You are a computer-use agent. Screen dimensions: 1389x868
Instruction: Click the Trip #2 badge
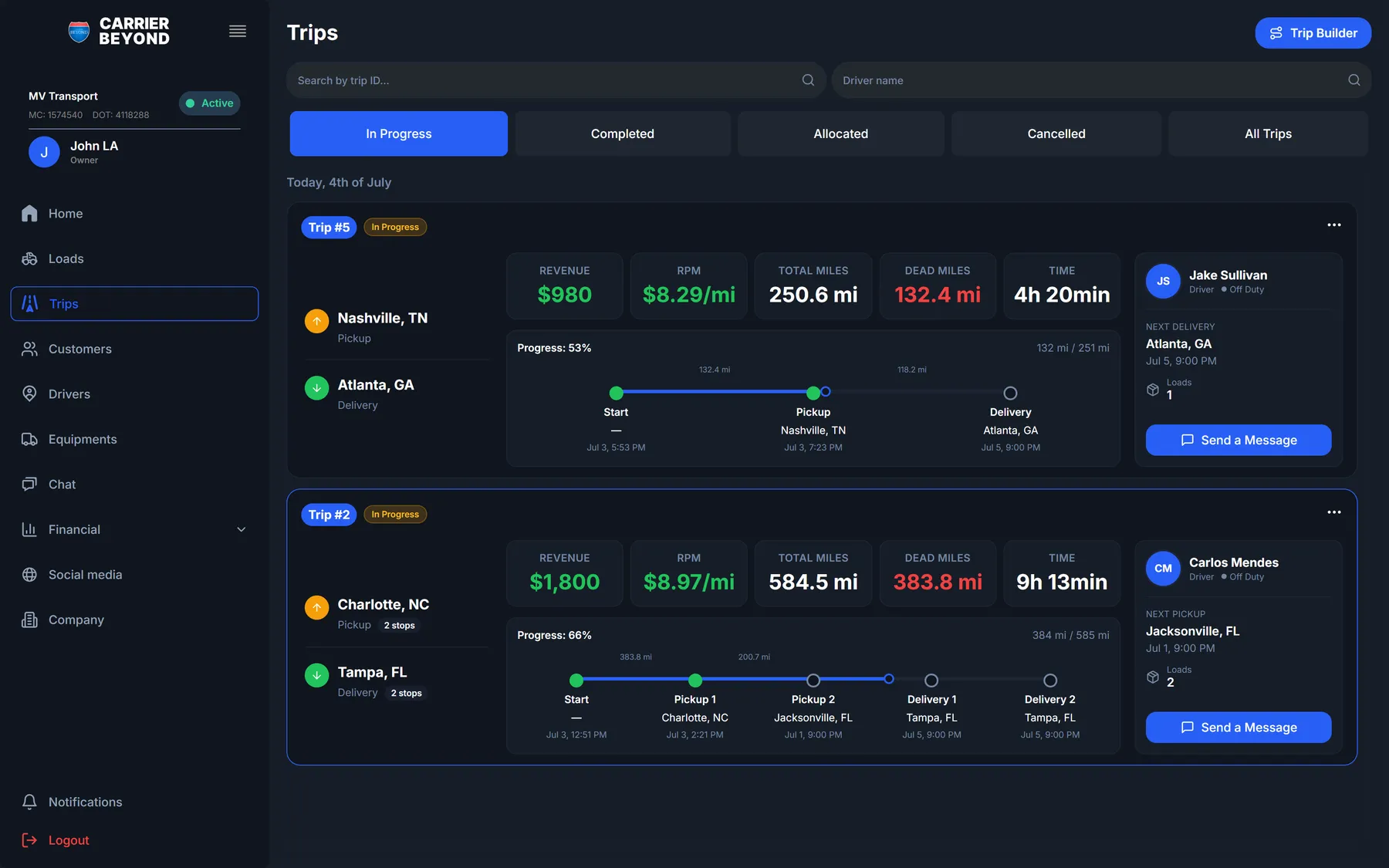(329, 515)
